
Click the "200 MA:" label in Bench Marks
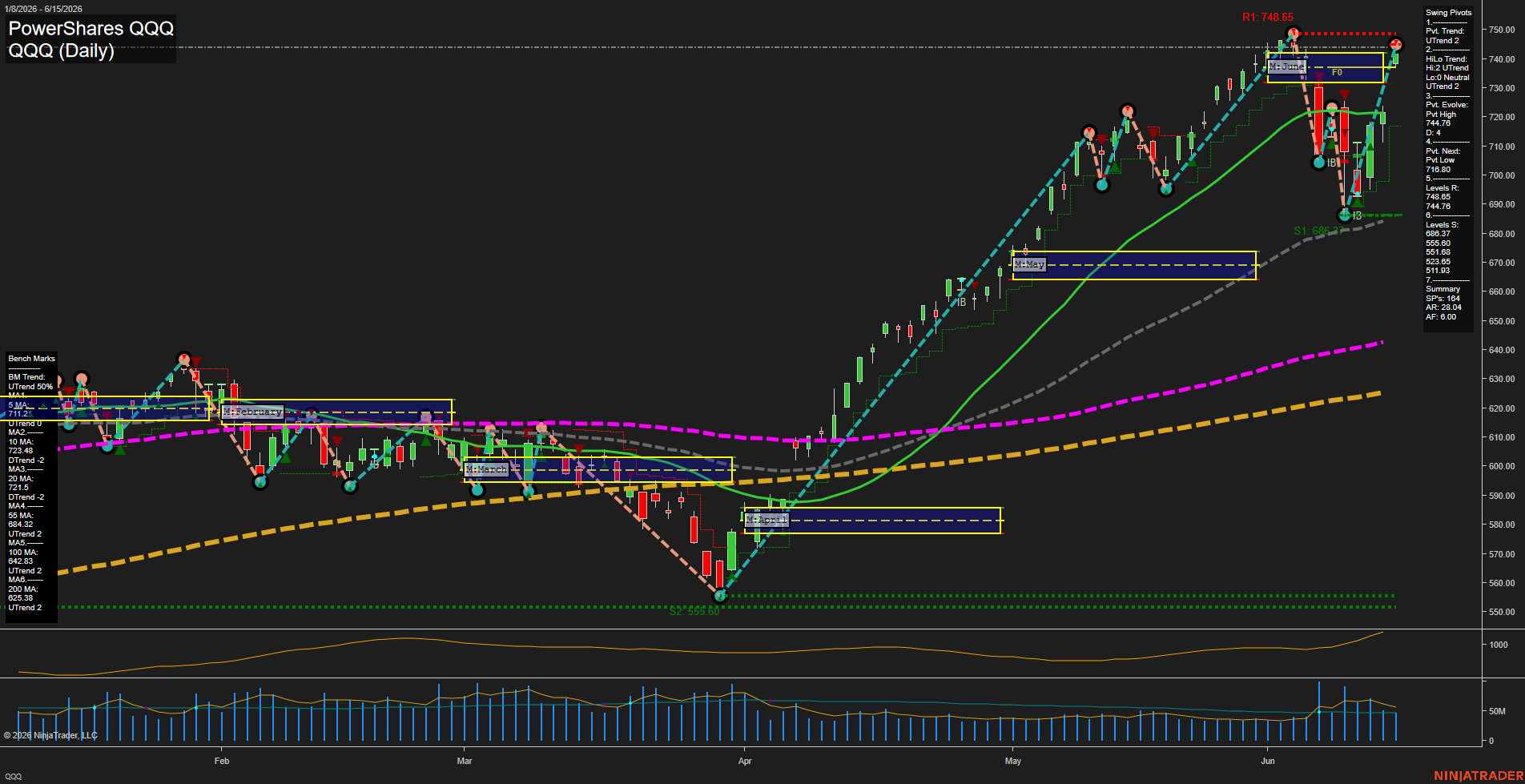click(x=23, y=589)
